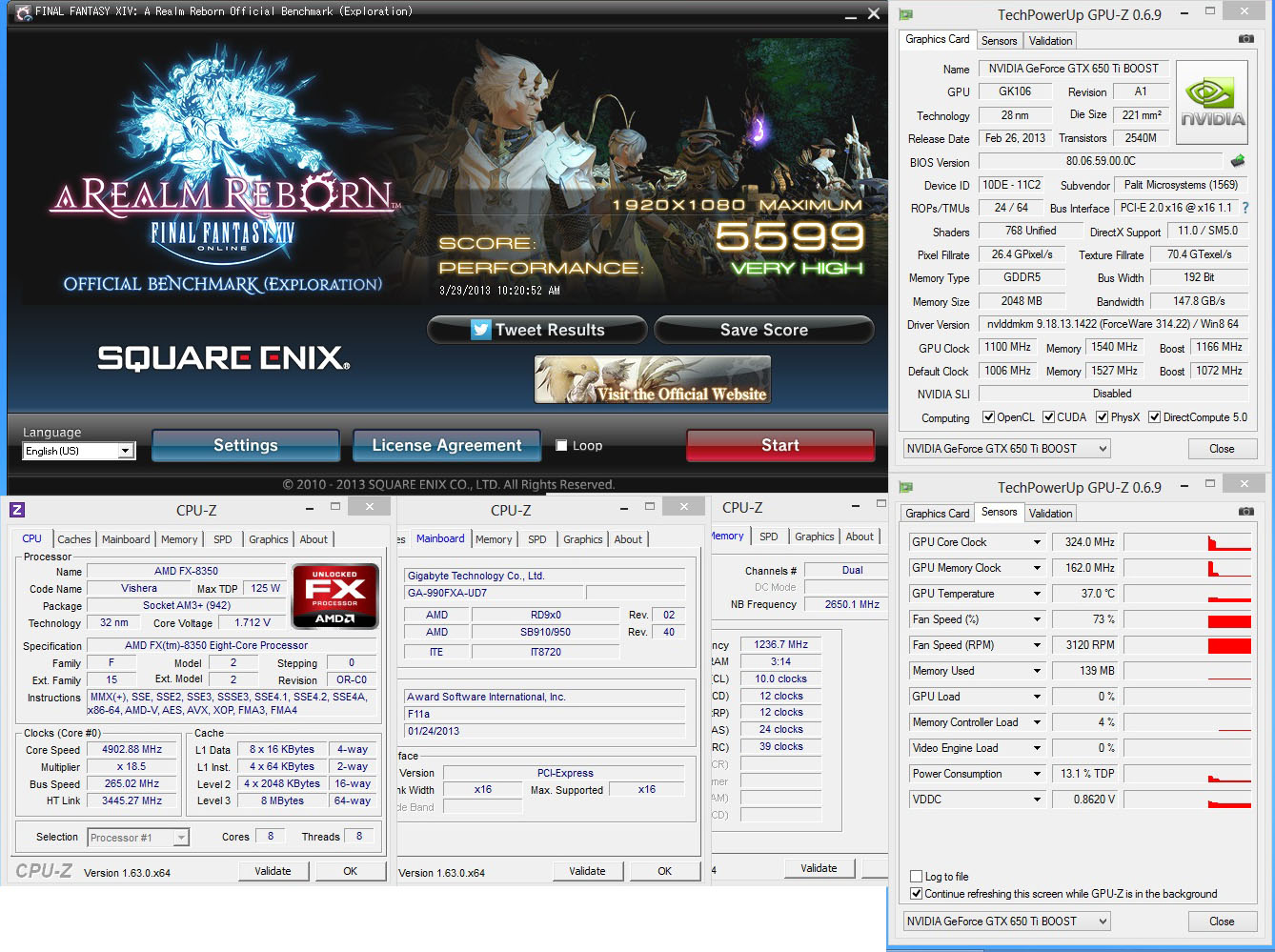The width and height of the screenshot is (1275, 952).
Task: Click the NVIDIA logo in GPU-Z
Action: coord(1212,103)
